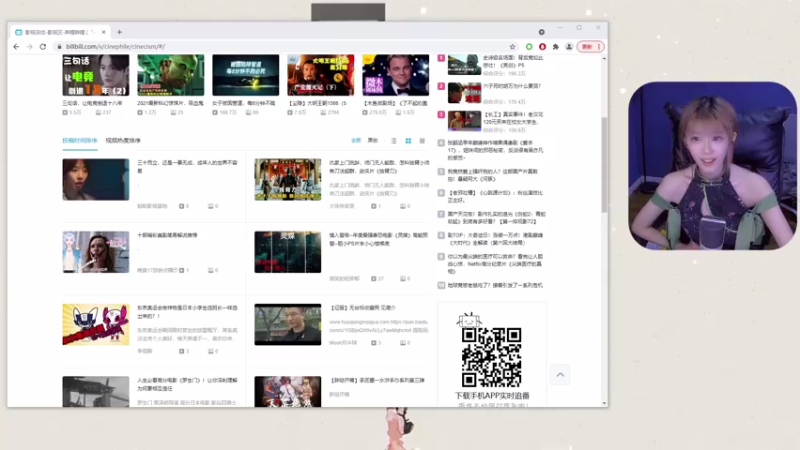Open thumbnail of man in black jacket

click(x=288, y=324)
